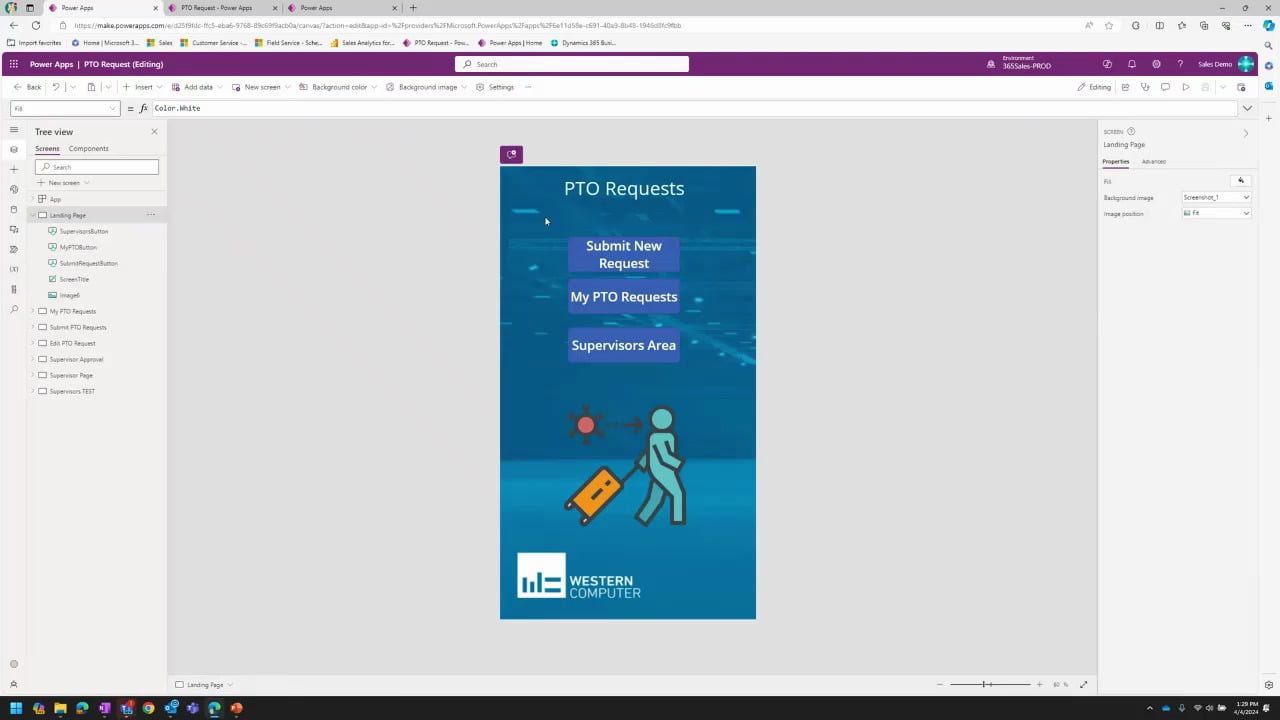Click inside the fx formula bar
The image size is (1280, 720).
[300, 108]
